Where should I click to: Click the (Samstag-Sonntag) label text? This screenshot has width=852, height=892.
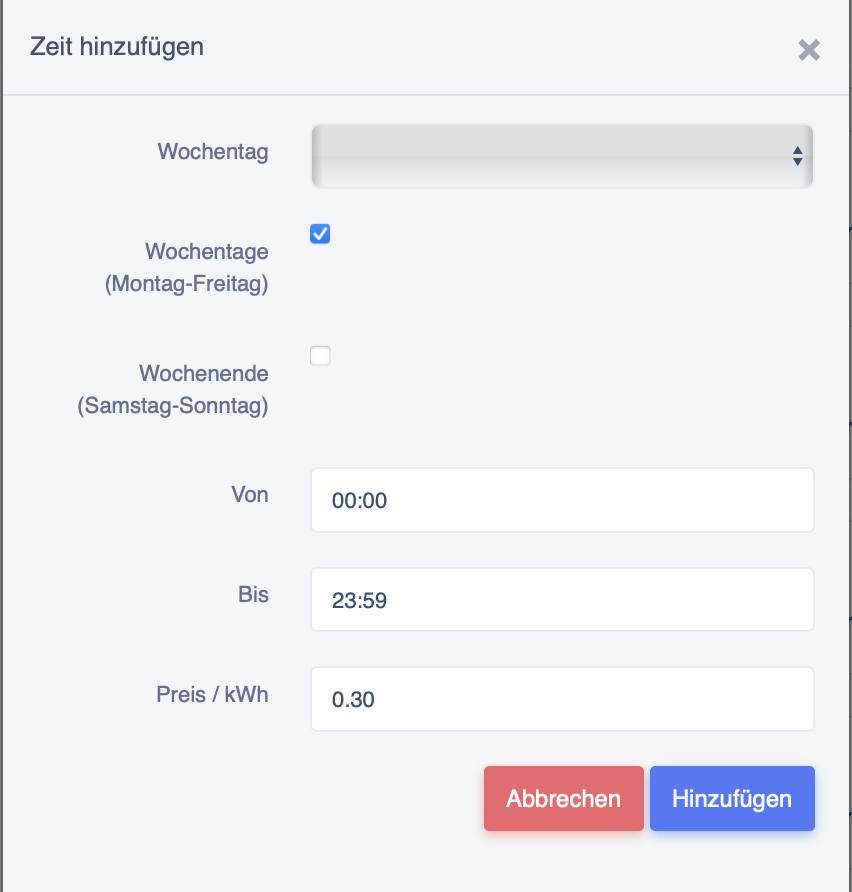point(172,406)
